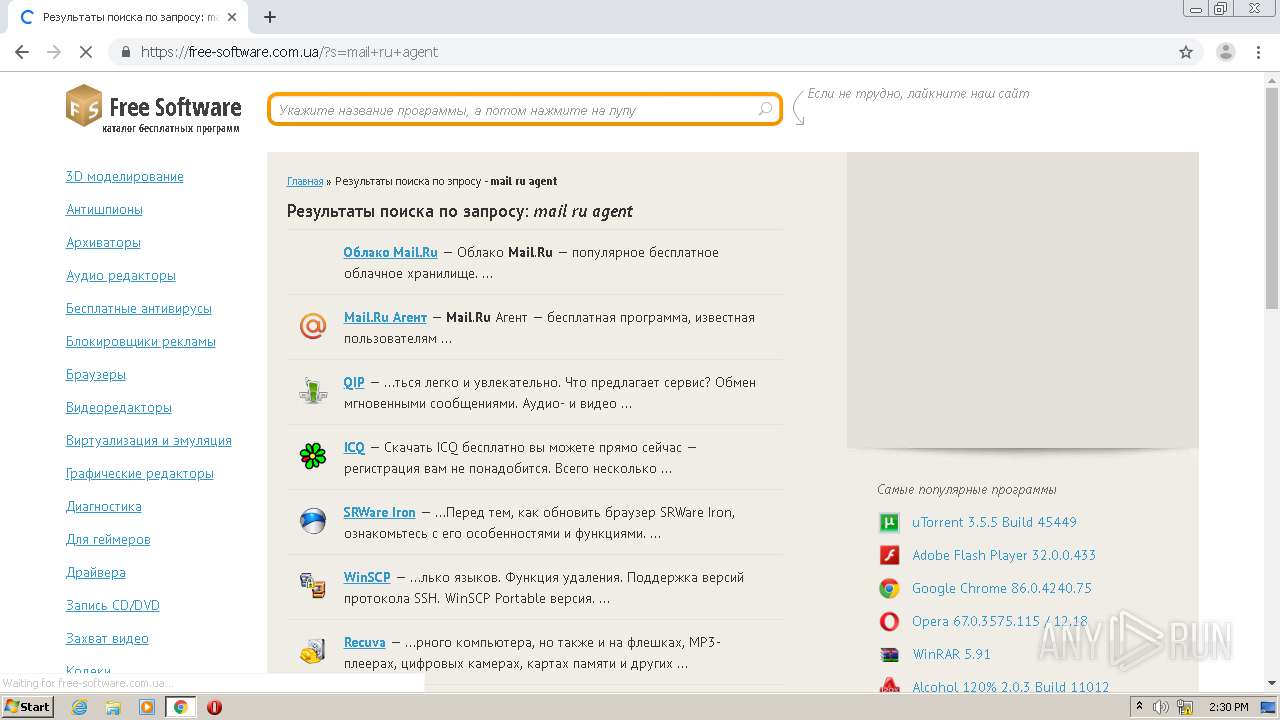Viewport: 1280px width, 720px height.
Task: Click the QIP program icon
Action: point(313,391)
